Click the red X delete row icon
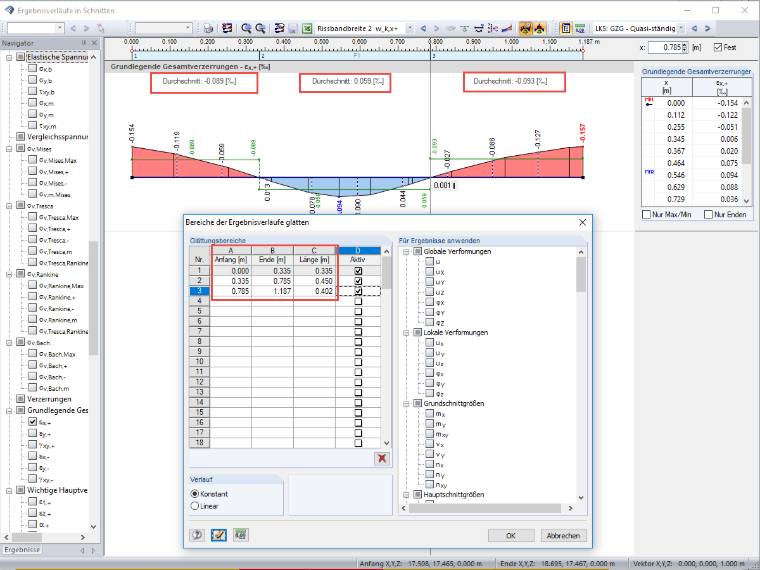The height and width of the screenshot is (570, 760). [382, 459]
